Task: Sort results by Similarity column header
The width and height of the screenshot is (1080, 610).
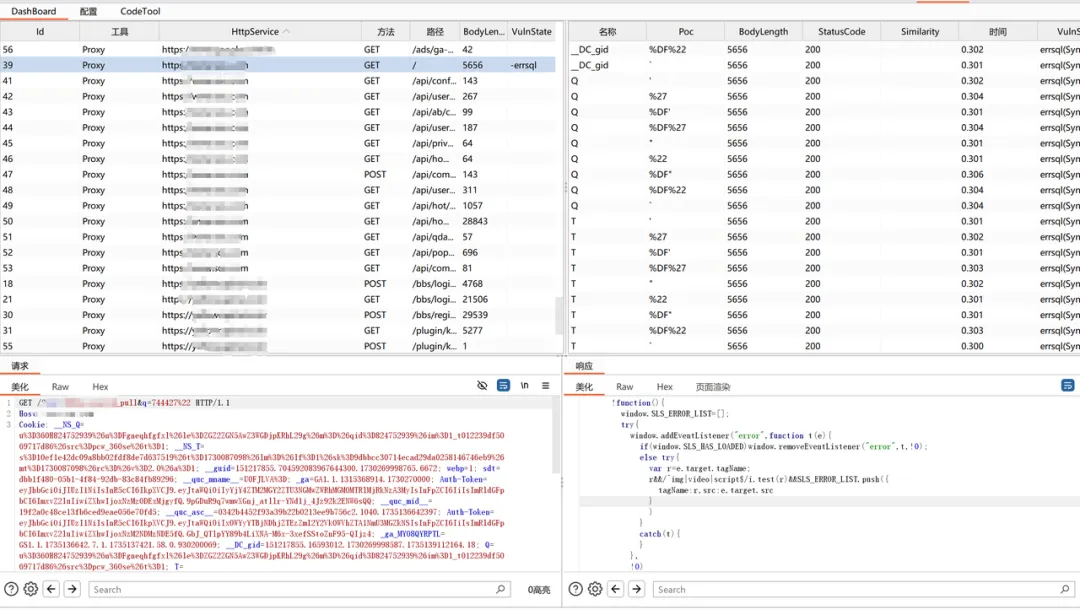Action: tap(919, 32)
